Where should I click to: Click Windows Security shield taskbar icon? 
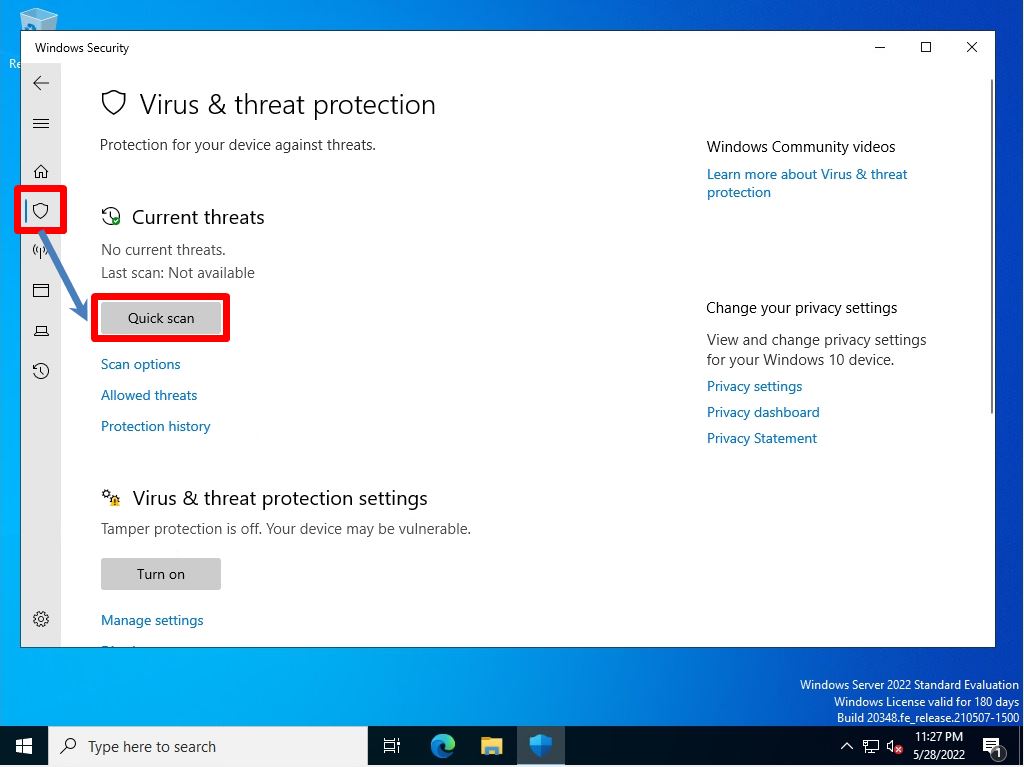(541, 746)
